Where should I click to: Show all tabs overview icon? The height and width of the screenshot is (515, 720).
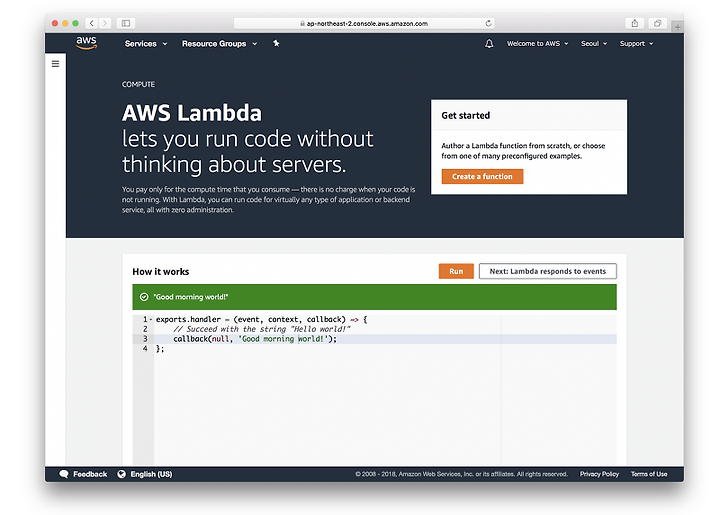[658, 23]
